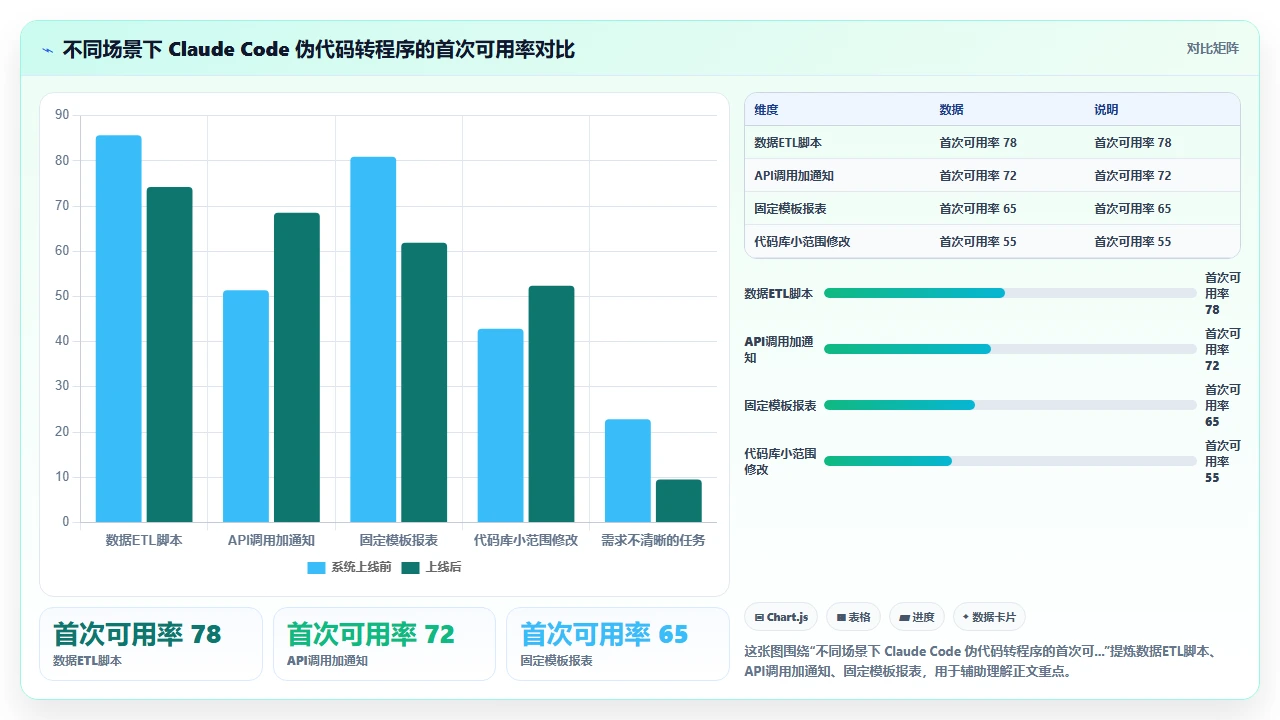Click 首次可用率 78 in the table's 说明 column
The height and width of the screenshot is (720, 1280).
[x=1133, y=143]
